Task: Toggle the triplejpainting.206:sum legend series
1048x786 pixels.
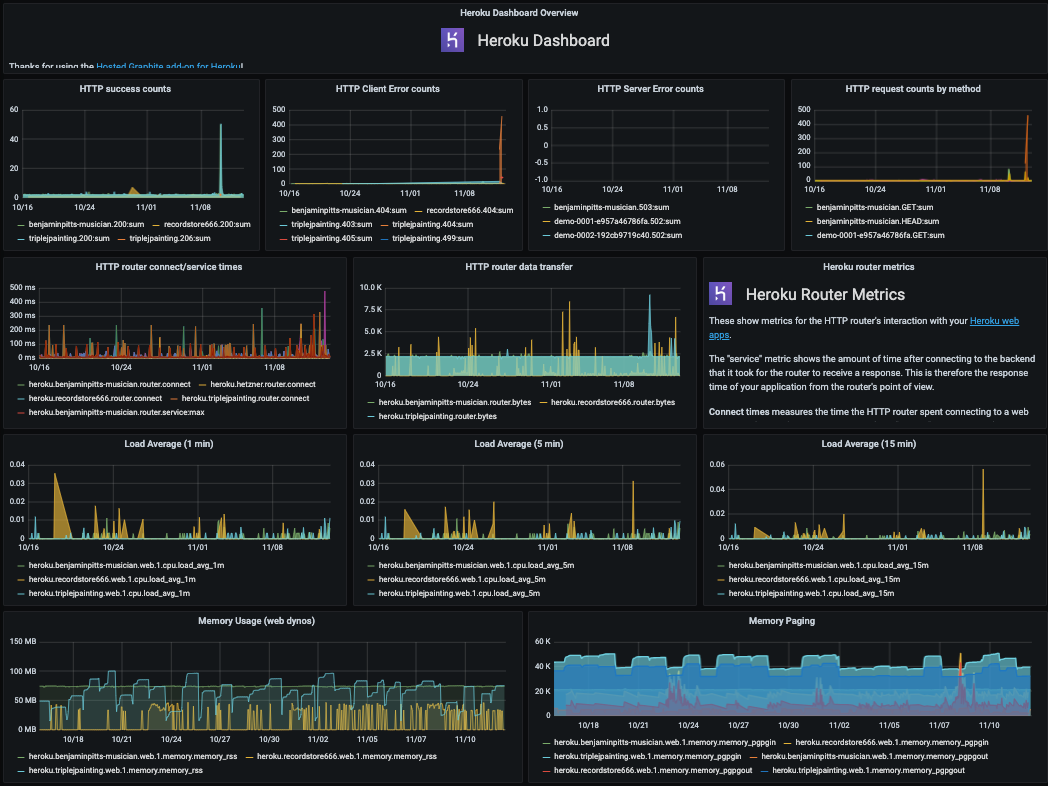Action: [x=170, y=239]
